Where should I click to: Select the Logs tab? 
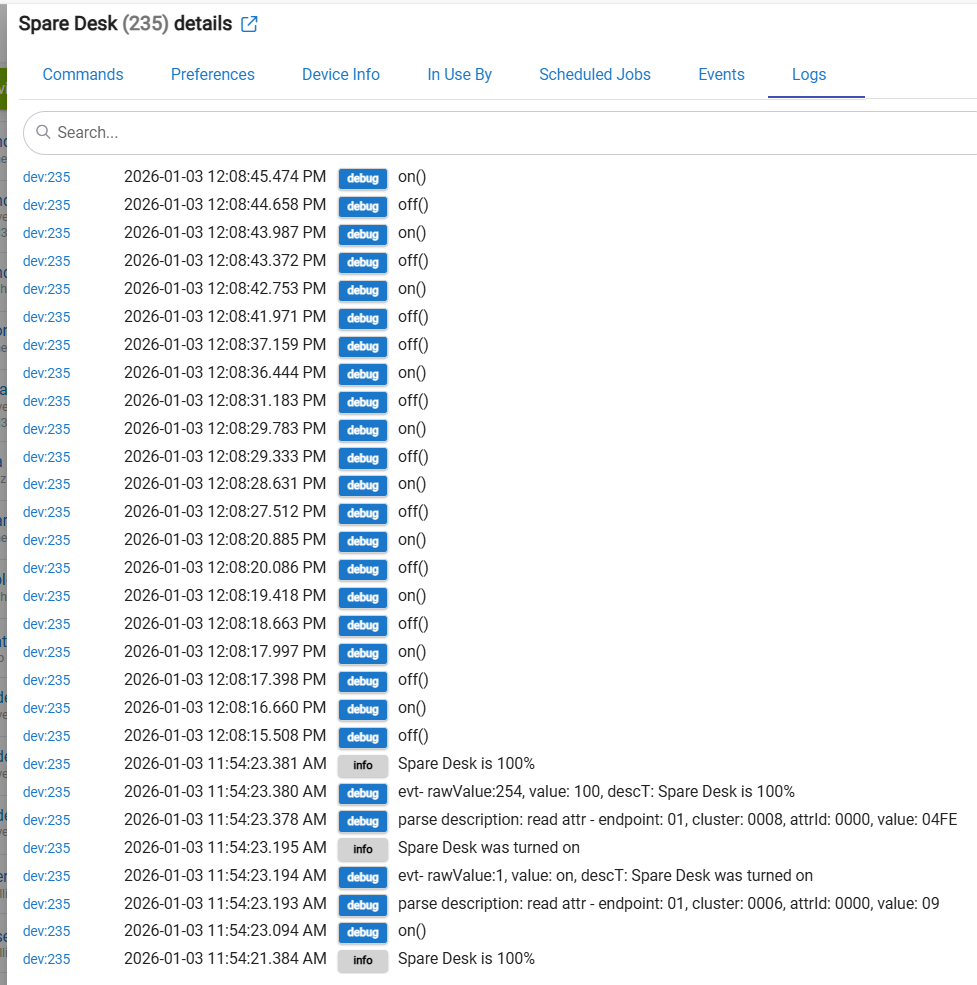tap(809, 74)
